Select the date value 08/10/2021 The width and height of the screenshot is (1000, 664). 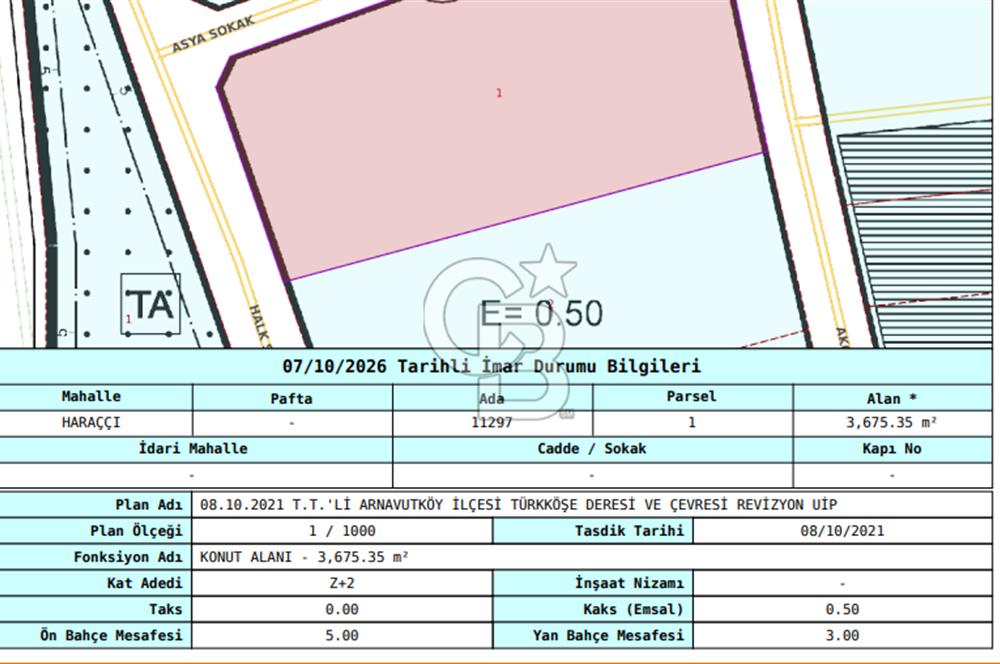tap(842, 531)
